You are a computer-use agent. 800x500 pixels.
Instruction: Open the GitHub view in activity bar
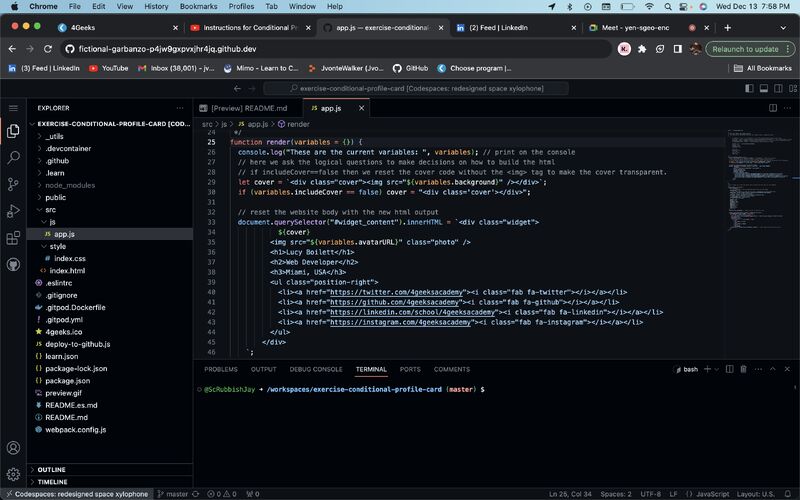[13, 265]
